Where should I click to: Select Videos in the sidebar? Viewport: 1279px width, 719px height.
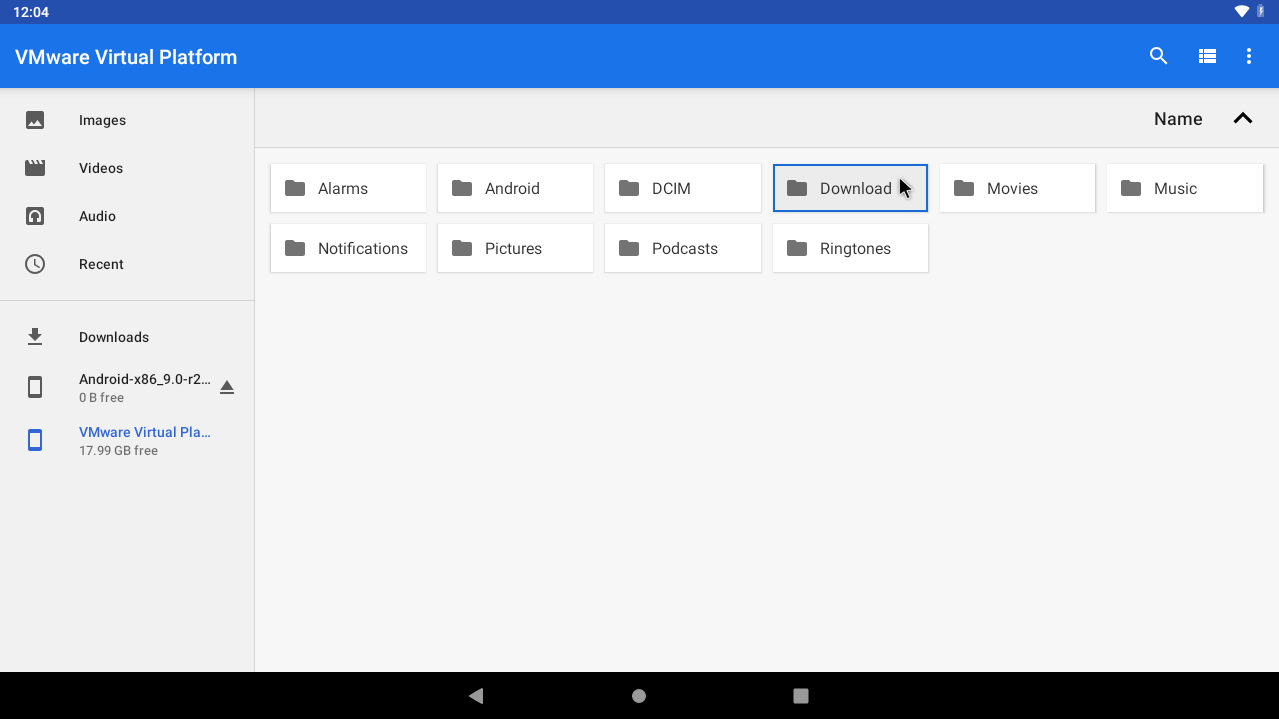[x=127, y=168]
